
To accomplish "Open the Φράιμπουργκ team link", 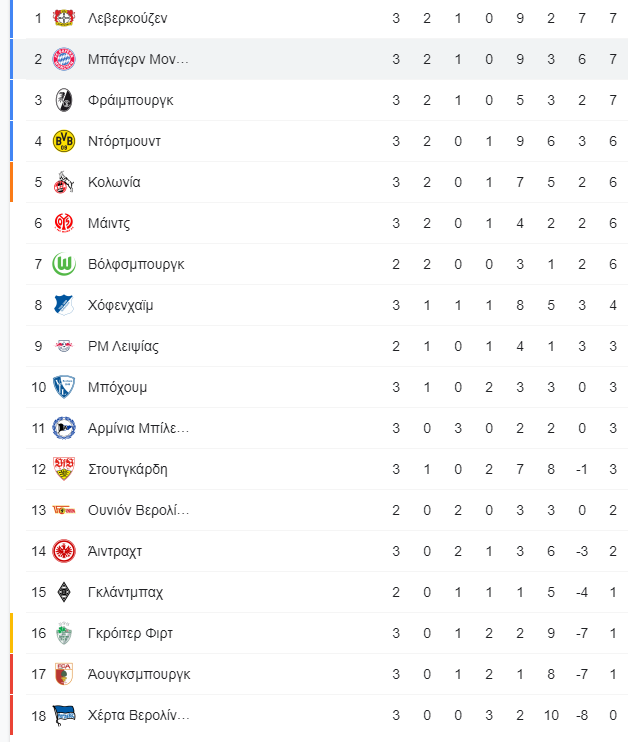I will [x=131, y=100].
